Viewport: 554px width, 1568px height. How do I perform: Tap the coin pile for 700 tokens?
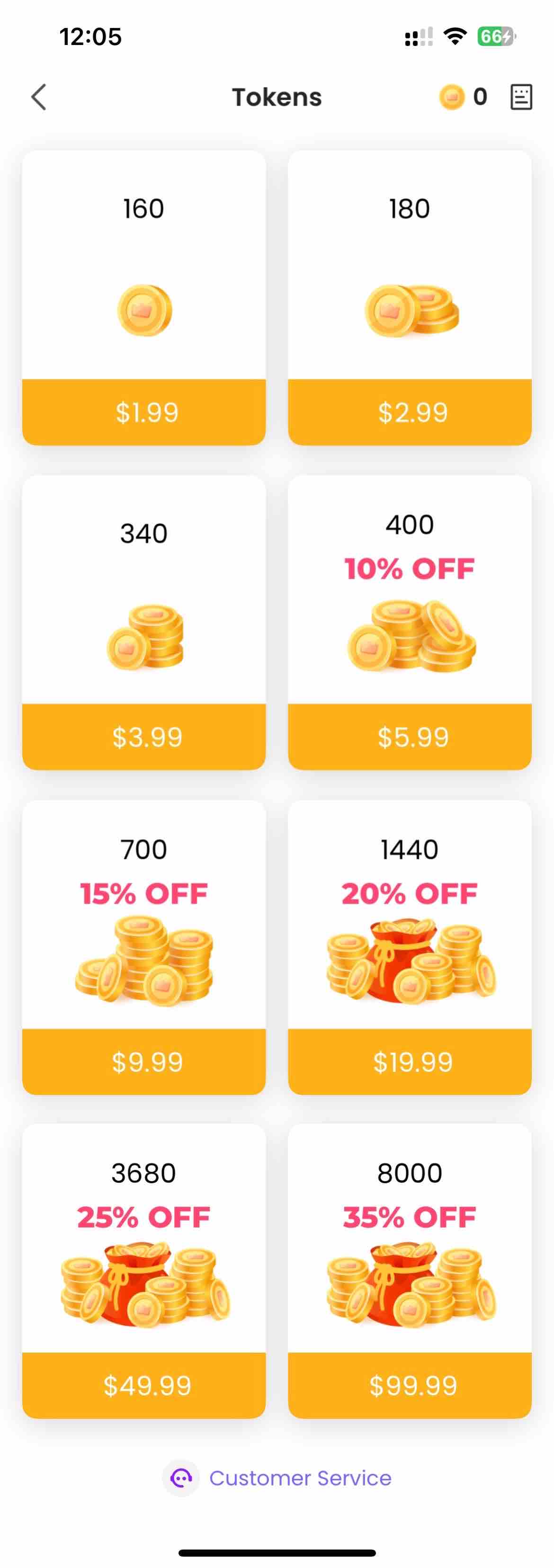point(144,962)
